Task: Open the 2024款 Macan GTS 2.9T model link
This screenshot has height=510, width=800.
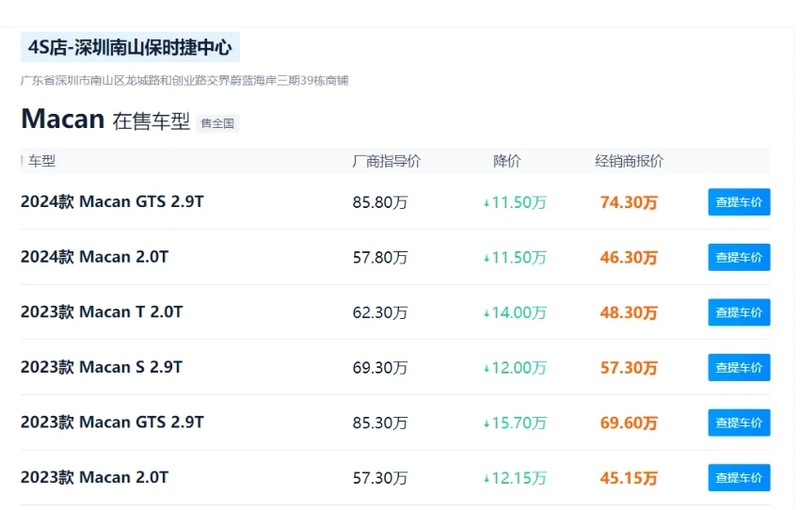Action: point(112,202)
